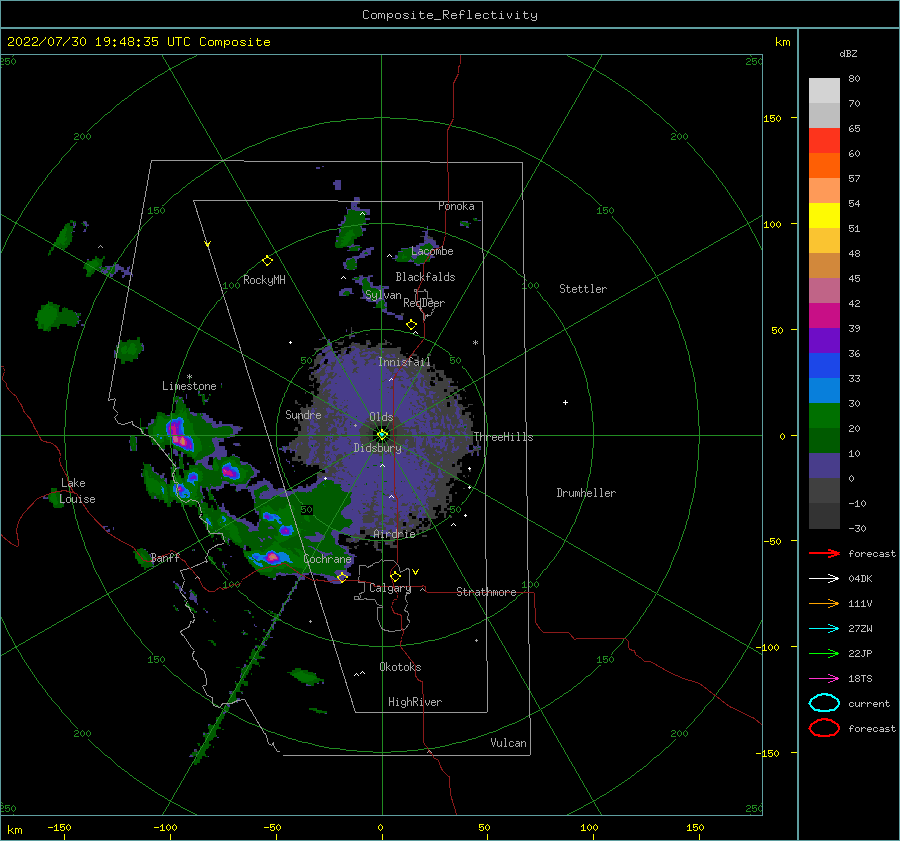Click the Composite_Reflectivity title
Screen dimensions: 900x841
click(x=450, y=15)
